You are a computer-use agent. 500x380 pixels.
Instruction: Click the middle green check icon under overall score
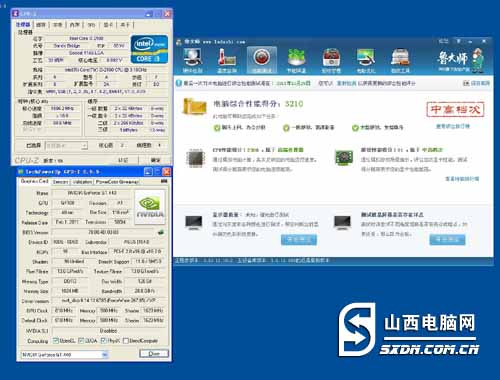pos(286,128)
